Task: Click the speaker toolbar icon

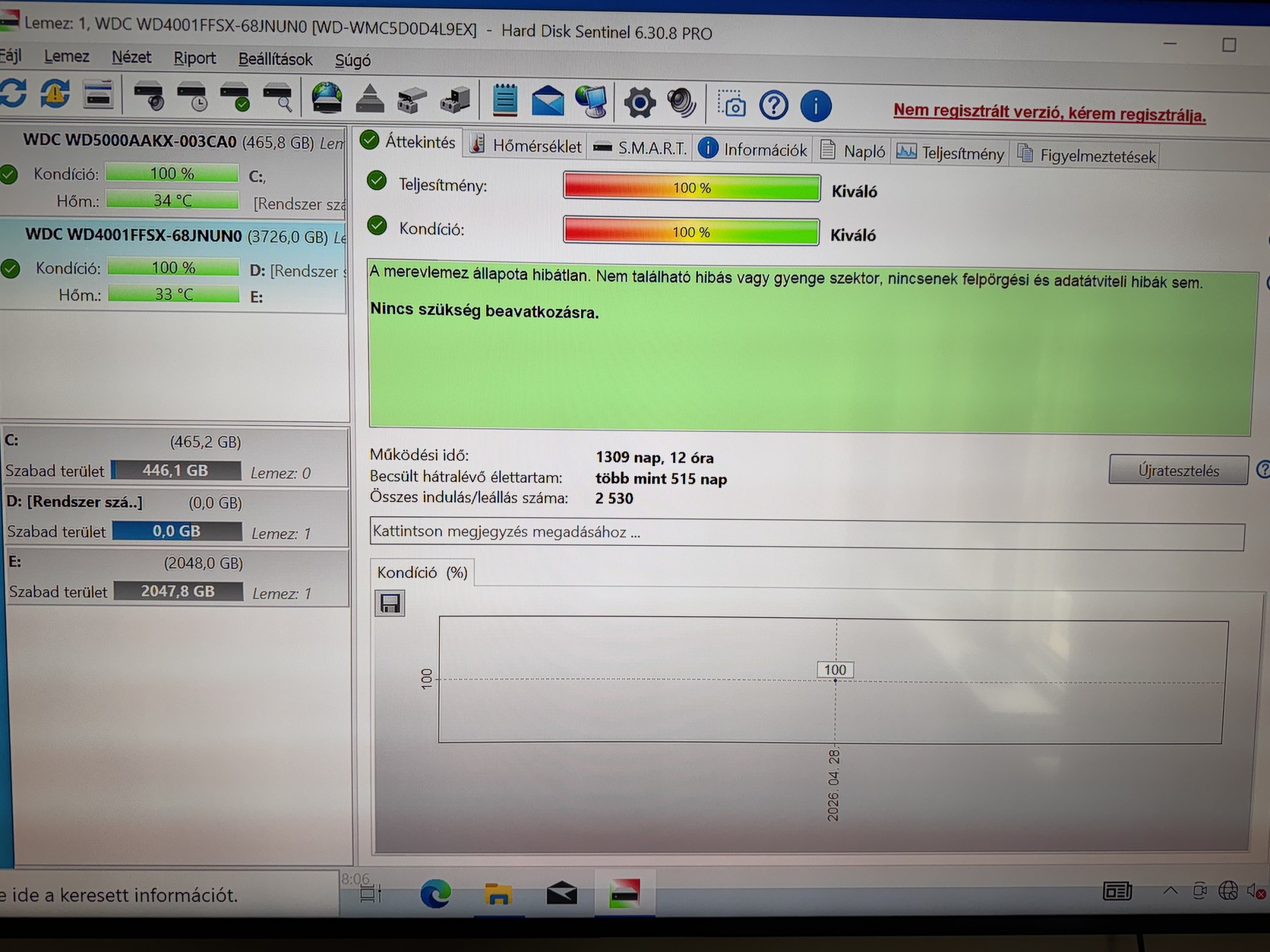Action: [681, 102]
